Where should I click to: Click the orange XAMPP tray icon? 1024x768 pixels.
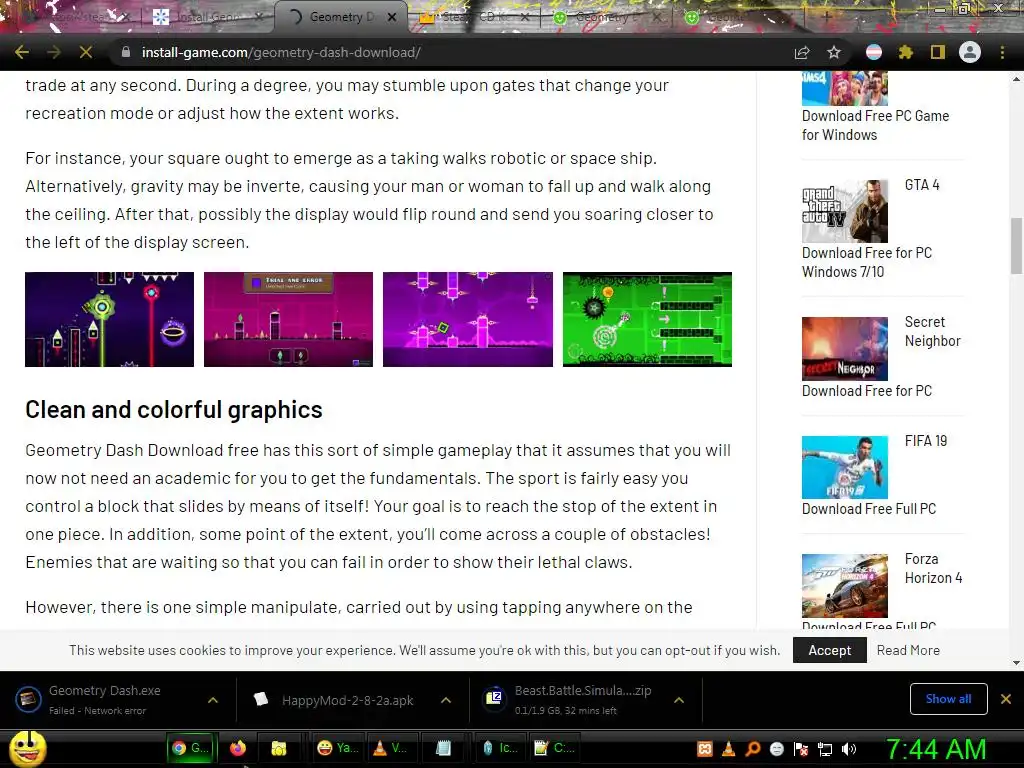(705, 749)
